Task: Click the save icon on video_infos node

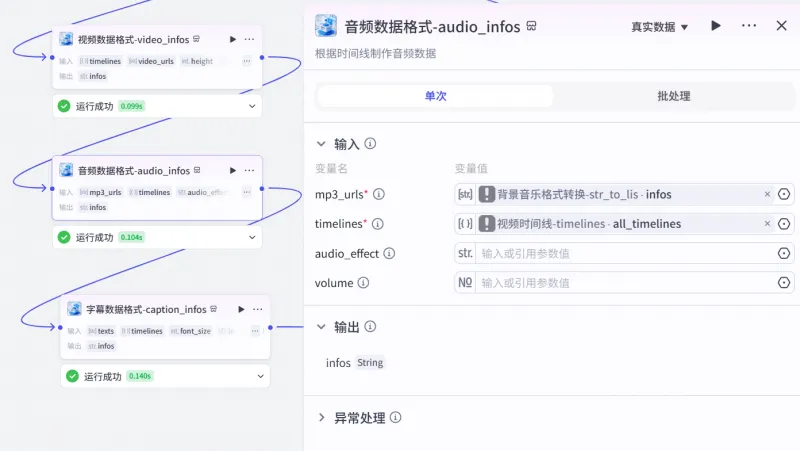Action: (196, 39)
